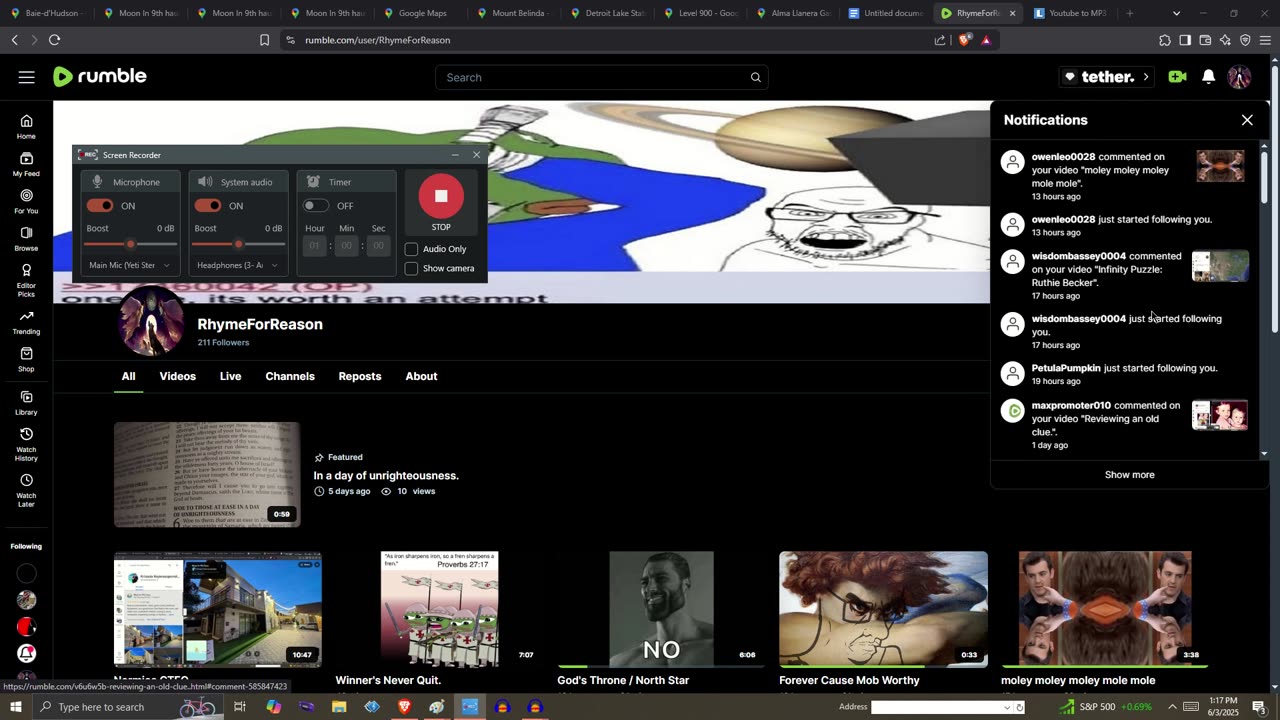Open the browser tab search dropdown
Screen dimensions: 1280x720
click(x=1176, y=13)
